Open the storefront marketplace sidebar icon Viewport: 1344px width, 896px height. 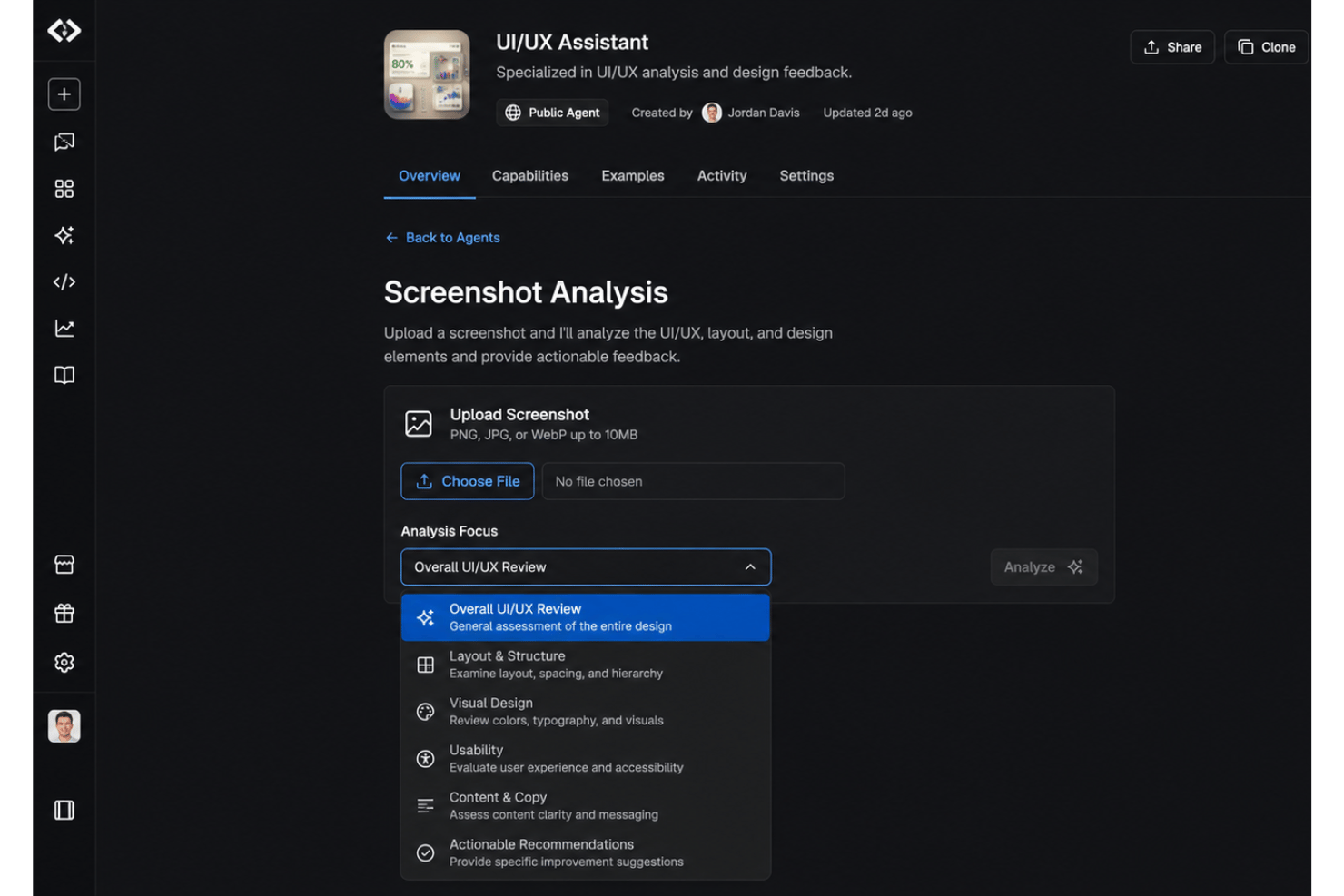tap(64, 565)
